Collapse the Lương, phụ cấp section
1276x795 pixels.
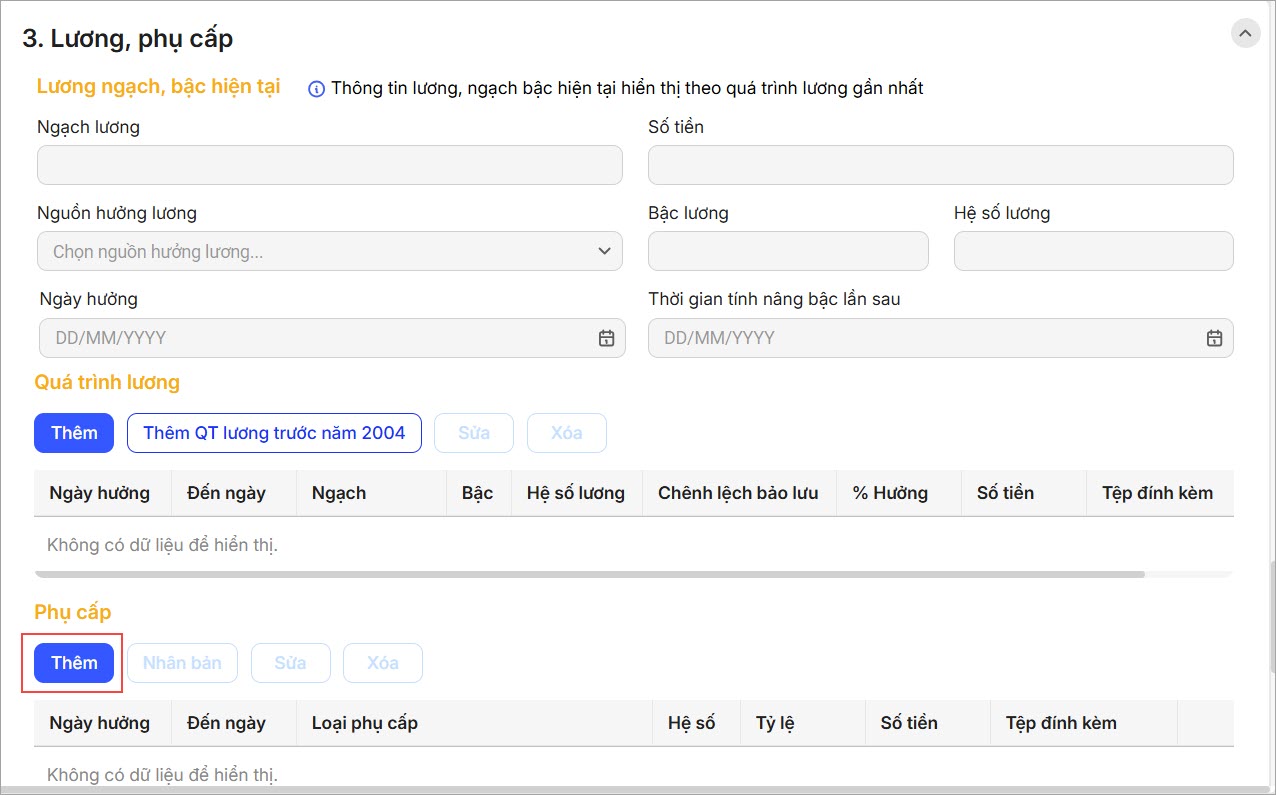[x=1245, y=33]
